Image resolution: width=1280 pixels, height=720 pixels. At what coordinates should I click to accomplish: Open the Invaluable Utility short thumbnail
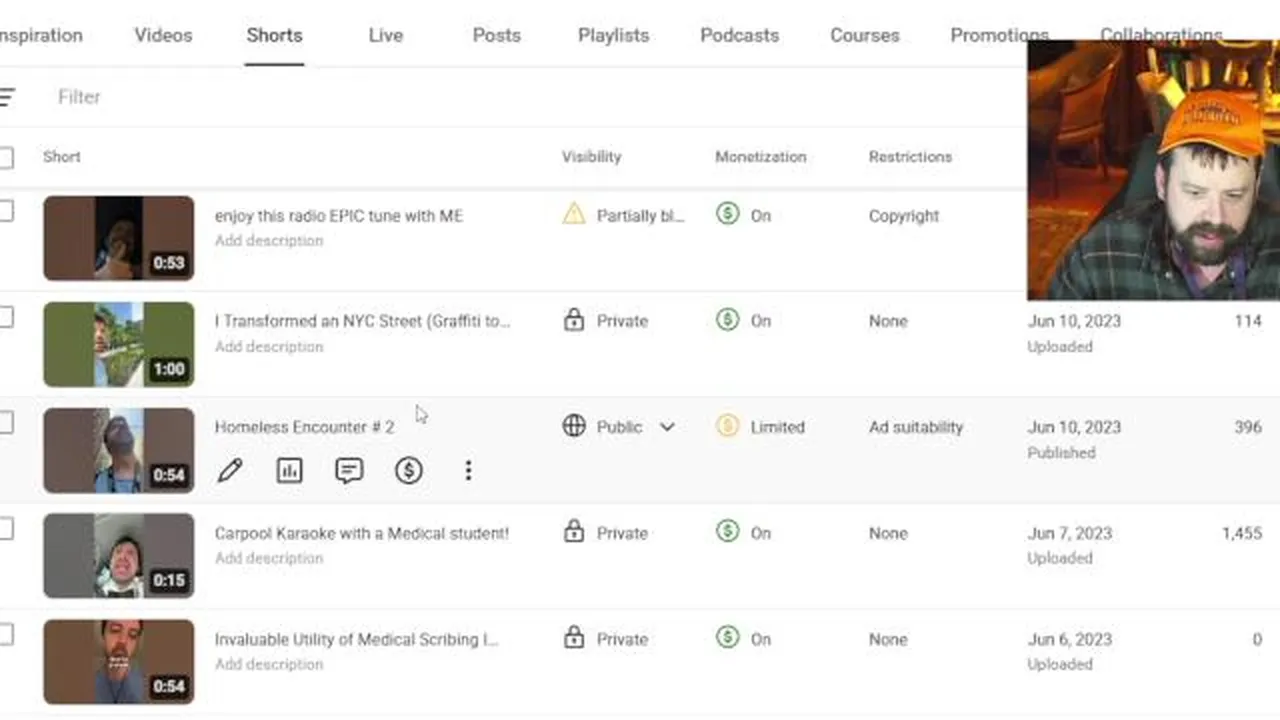click(118, 662)
